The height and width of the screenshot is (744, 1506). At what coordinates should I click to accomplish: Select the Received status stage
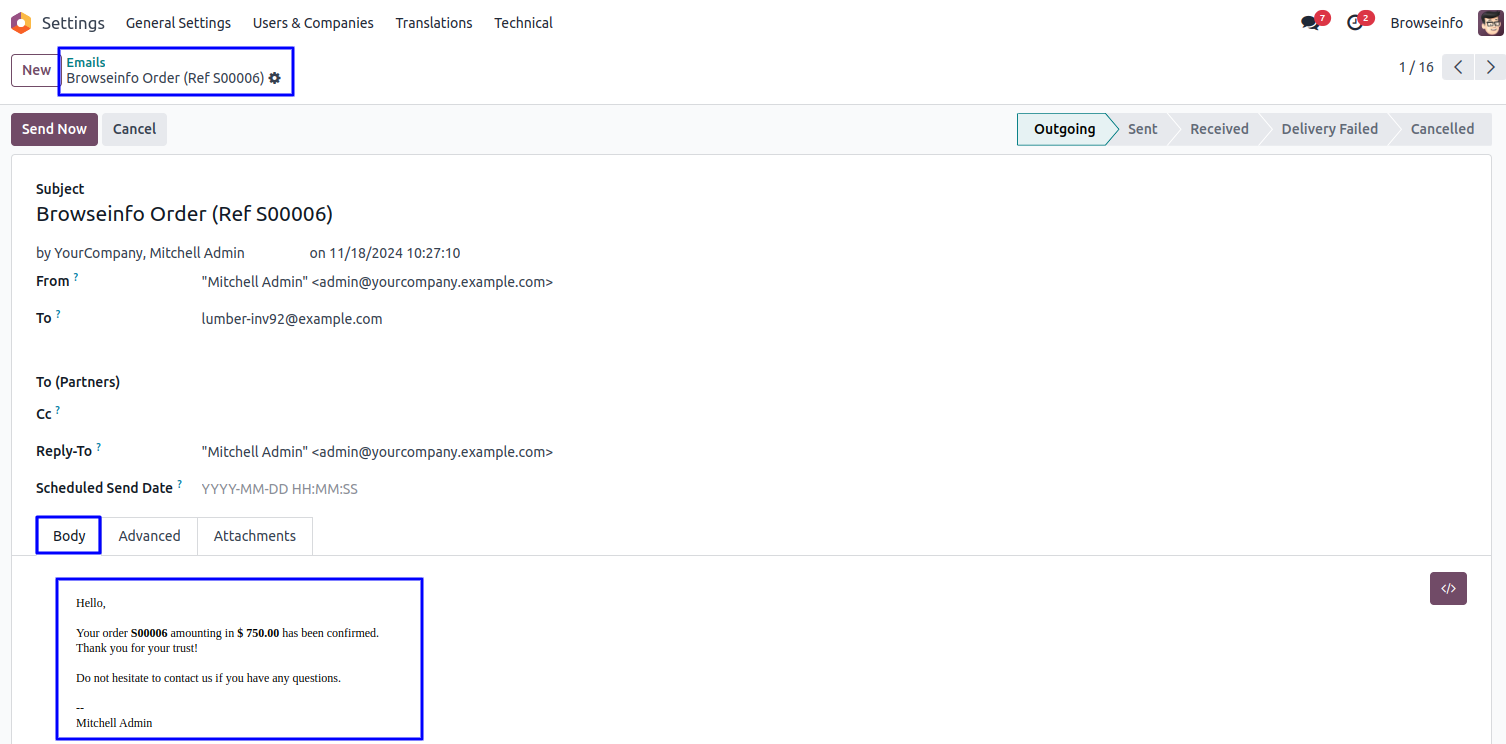click(x=1219, y=129)
